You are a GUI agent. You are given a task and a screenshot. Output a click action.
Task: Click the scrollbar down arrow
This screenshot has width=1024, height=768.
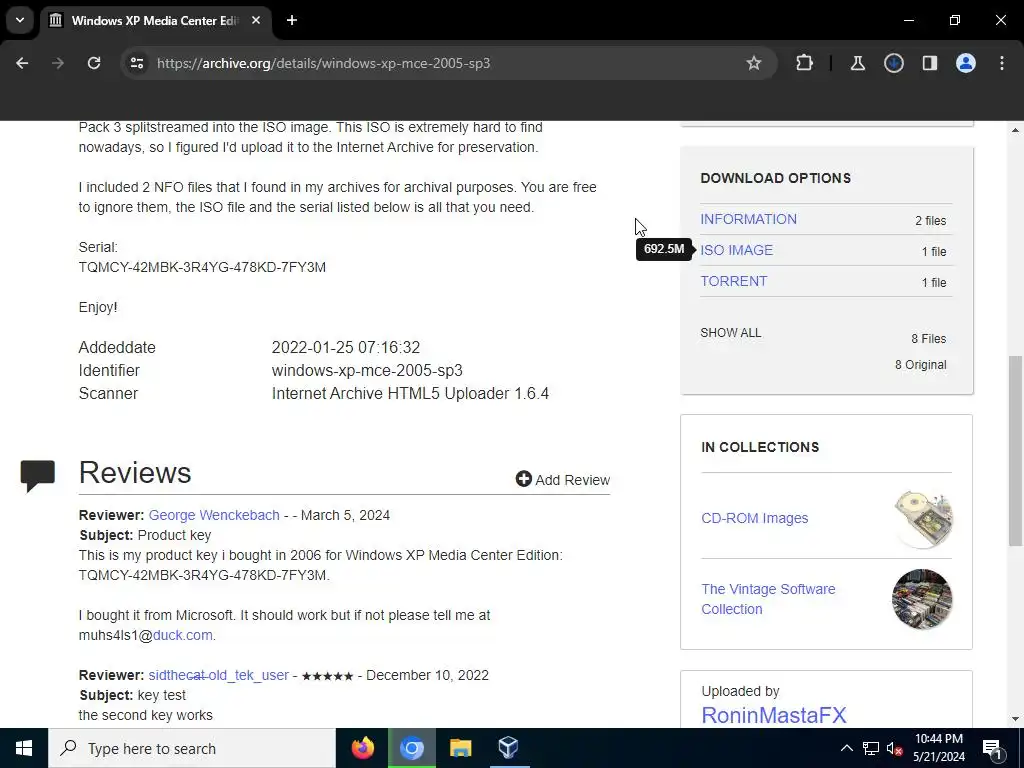(x=1016, y=719)
